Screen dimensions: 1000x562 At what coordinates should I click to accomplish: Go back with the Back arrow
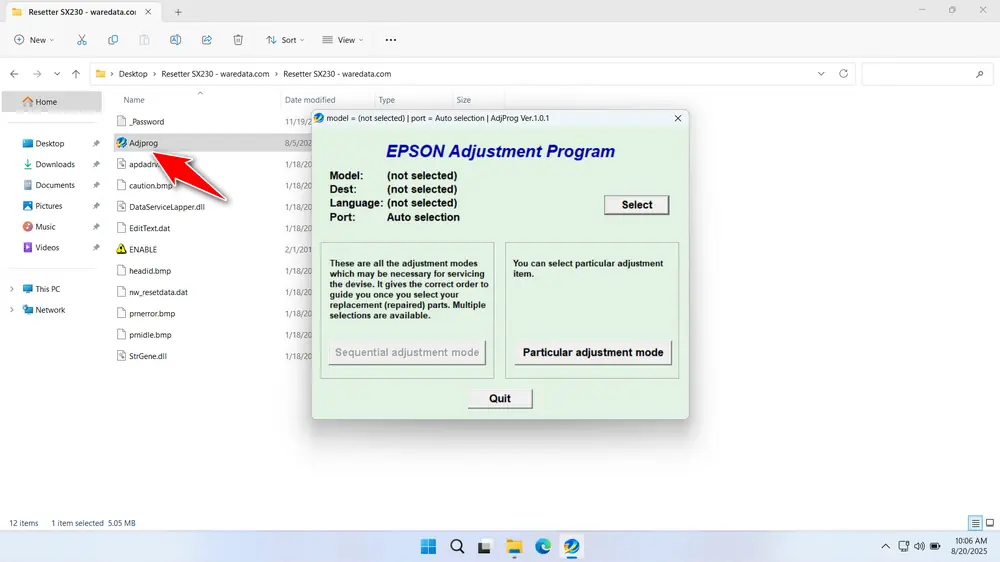[14, 74]
